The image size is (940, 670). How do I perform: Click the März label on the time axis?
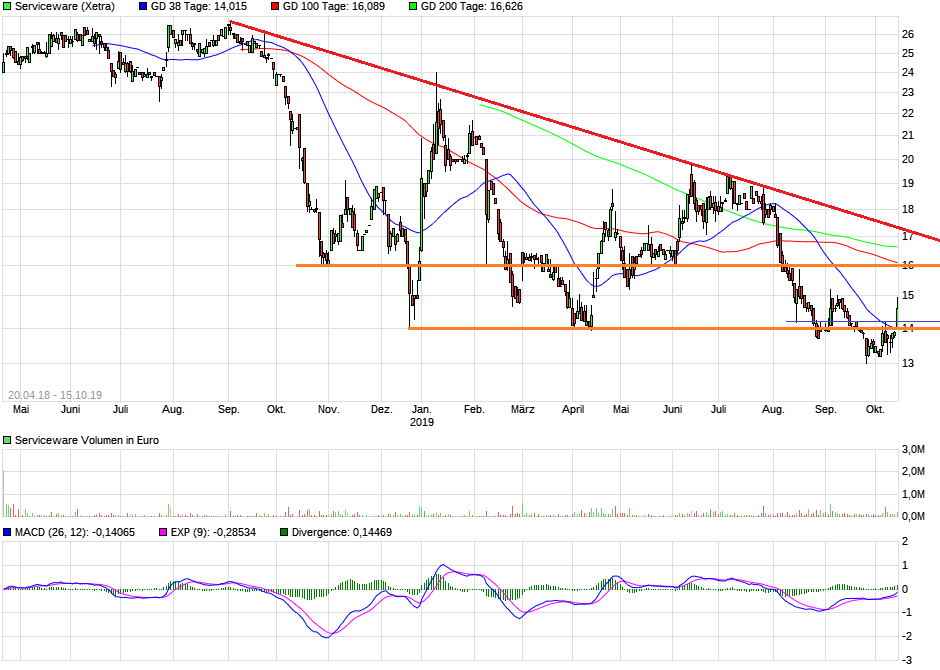[x=522, y=409]
